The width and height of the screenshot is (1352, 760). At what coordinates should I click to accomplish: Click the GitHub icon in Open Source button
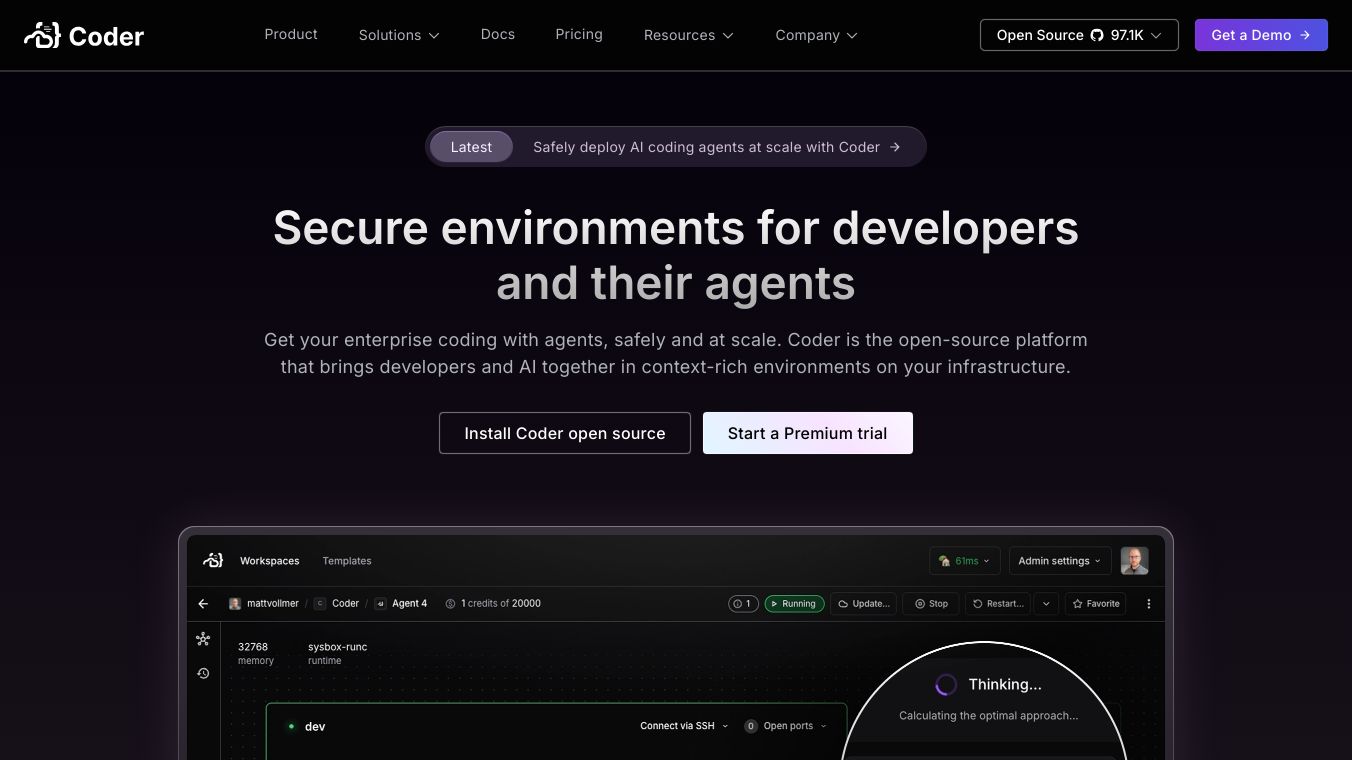tap(1097, 35)
